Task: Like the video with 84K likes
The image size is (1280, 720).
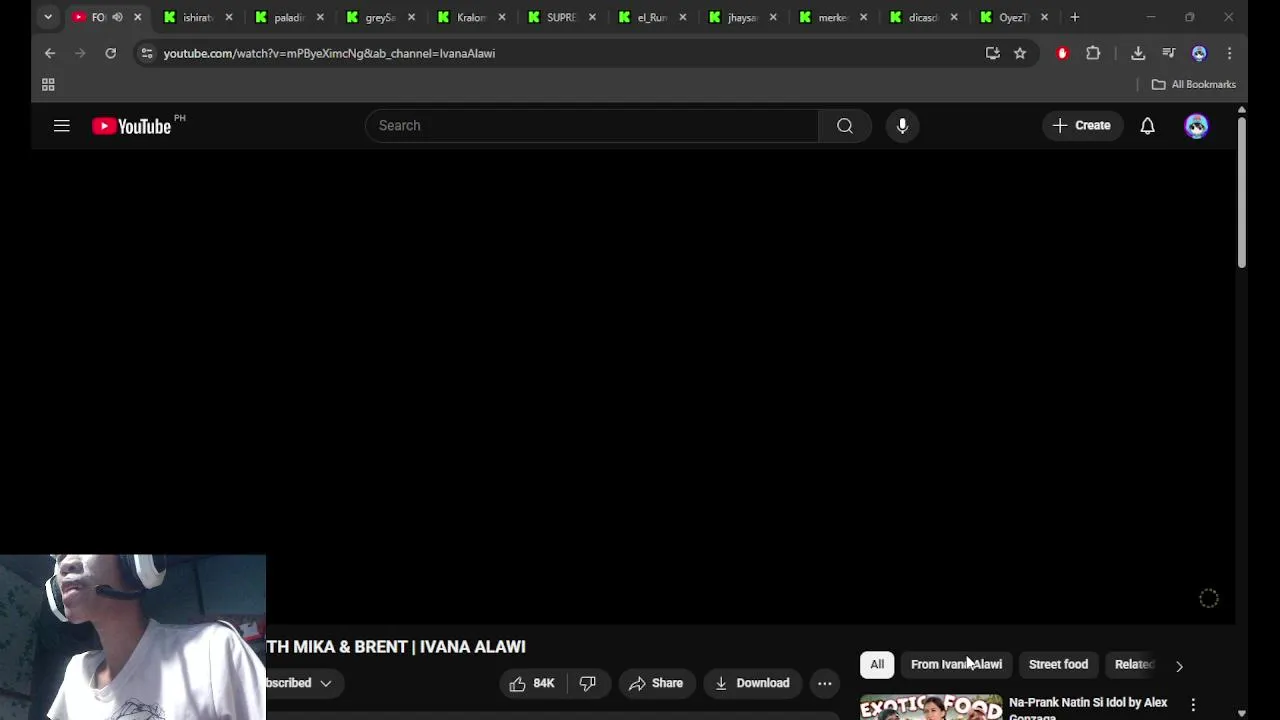Action: click(x=532, y=683)
